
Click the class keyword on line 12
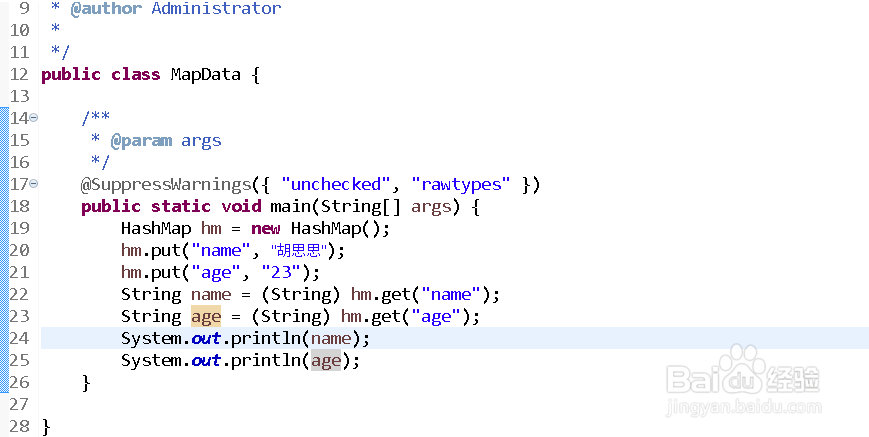pos(136,74)
